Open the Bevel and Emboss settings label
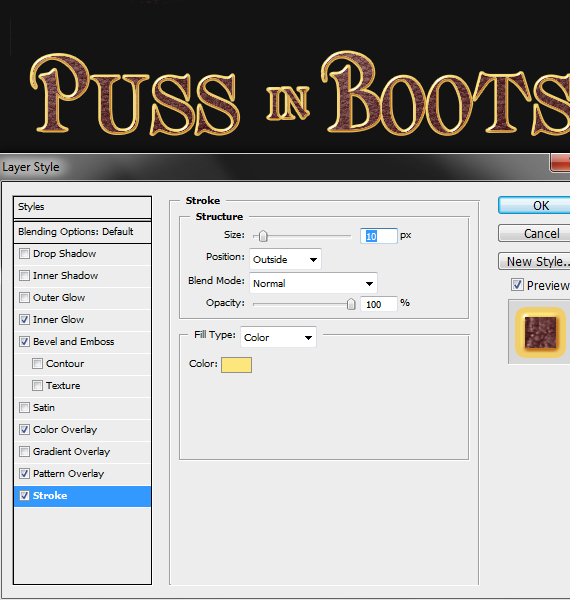570x600 pixels. (x=73, y=342)
